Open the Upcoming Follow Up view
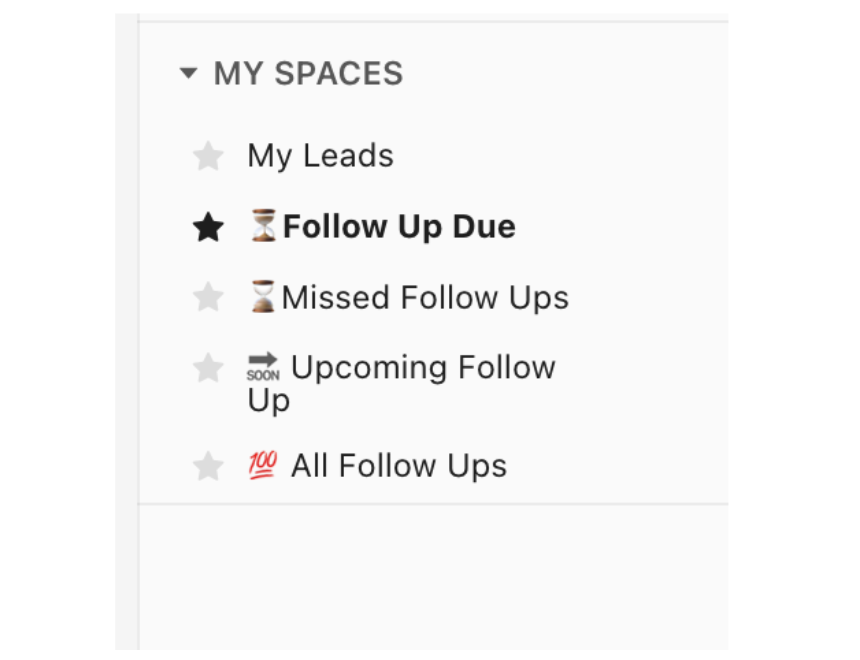Viewport: 860px width, 660px height. click(x=420, y=367)
